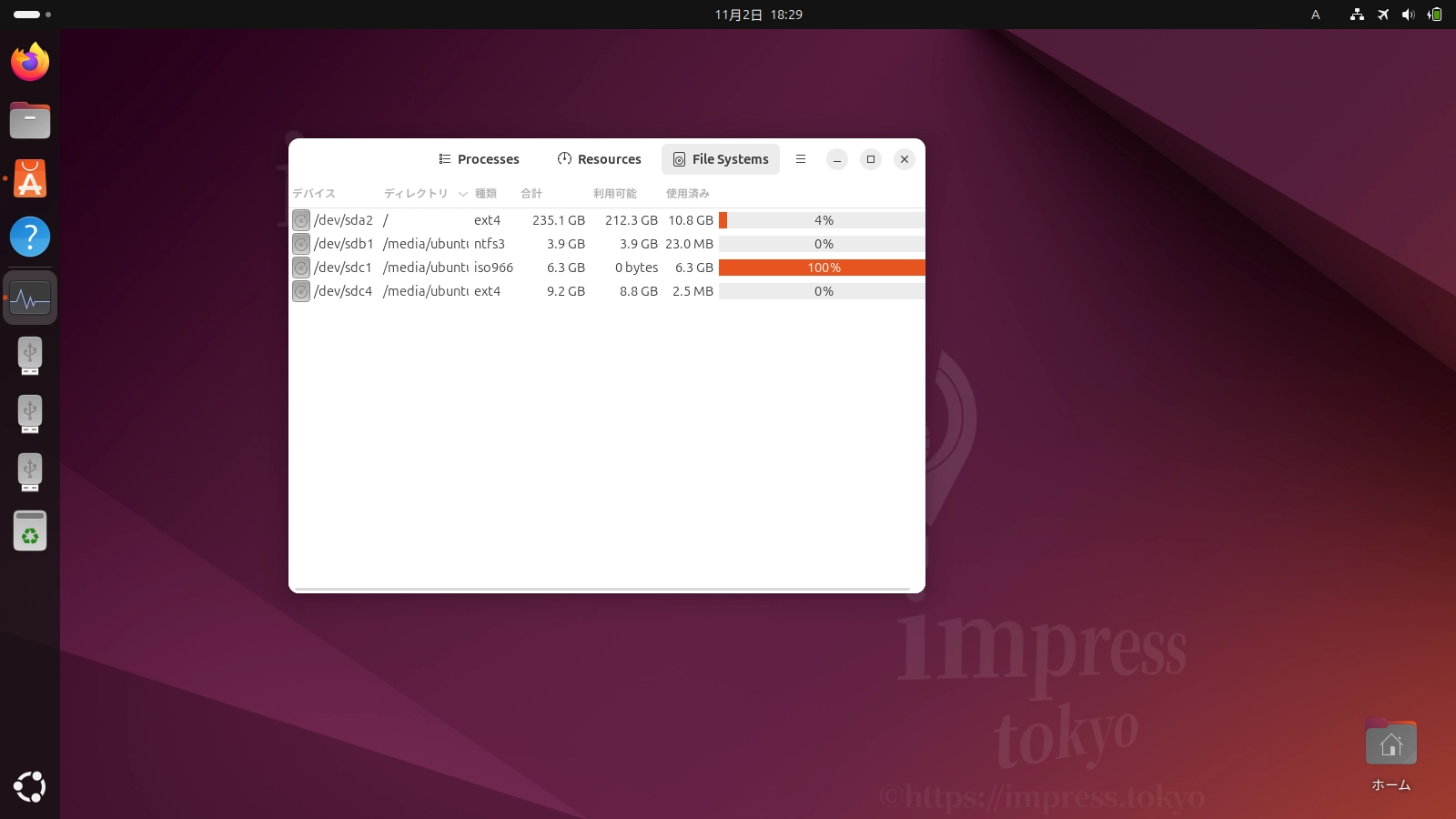
Task: Show applications via Ubuntu logo button
Action: [30, 786]
